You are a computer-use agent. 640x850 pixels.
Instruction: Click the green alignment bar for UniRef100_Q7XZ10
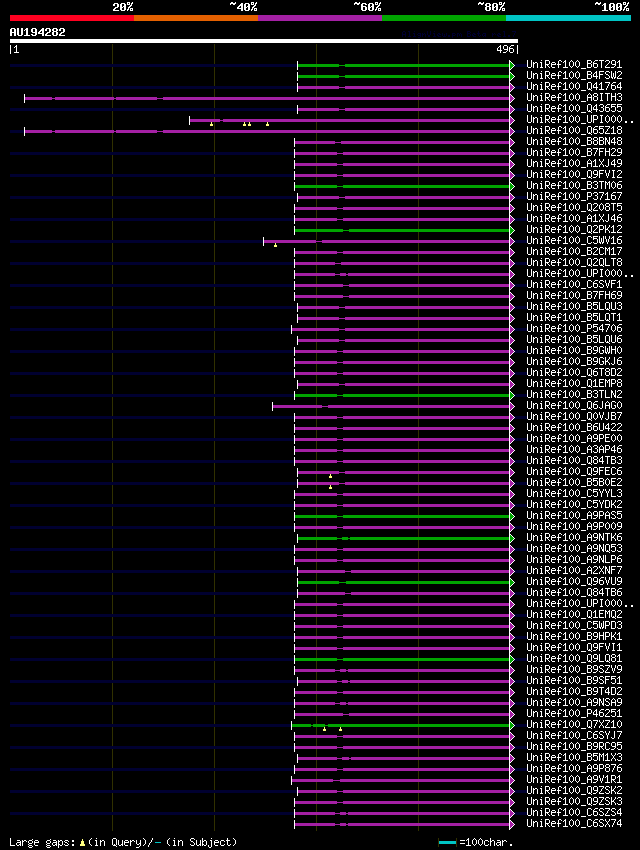[x=400, y=725]
